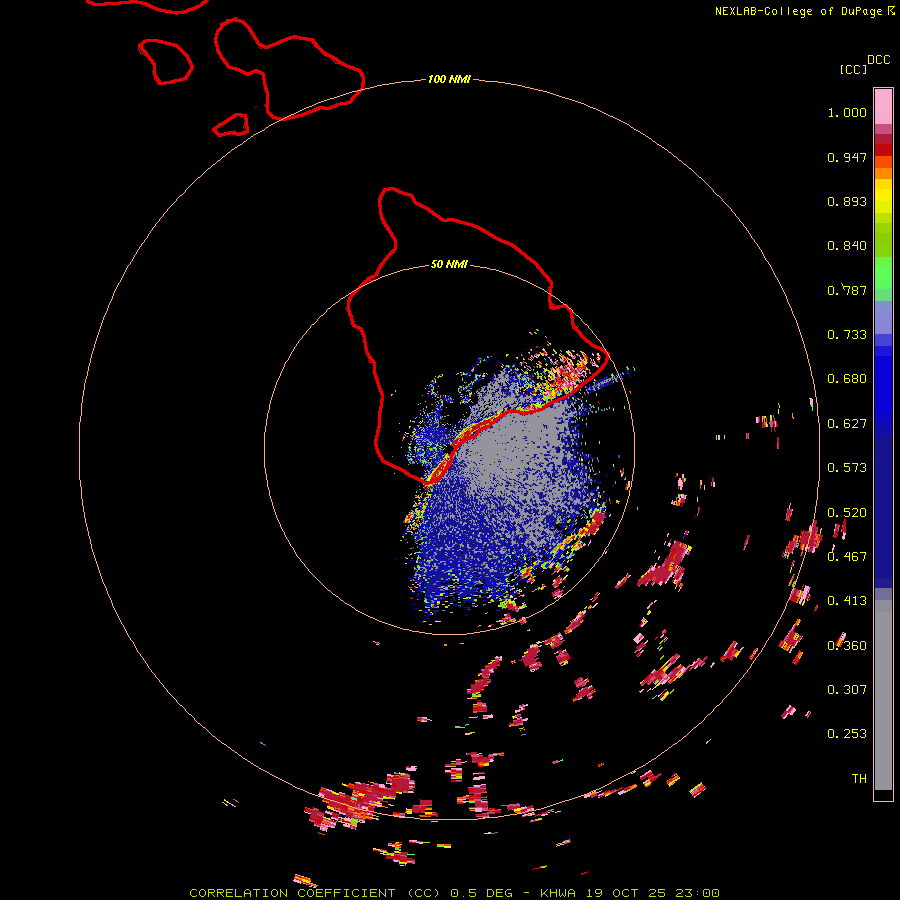Viewport: 900px width, 900px height.
Task: Click the 0.680 scale value
Action: coord(847,379)
